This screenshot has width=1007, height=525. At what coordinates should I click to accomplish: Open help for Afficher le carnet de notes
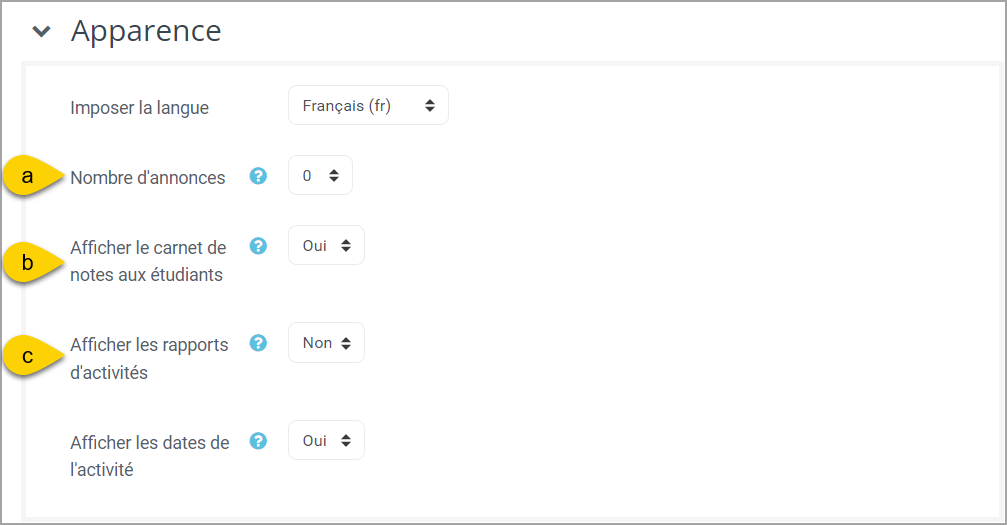point(258,245)
